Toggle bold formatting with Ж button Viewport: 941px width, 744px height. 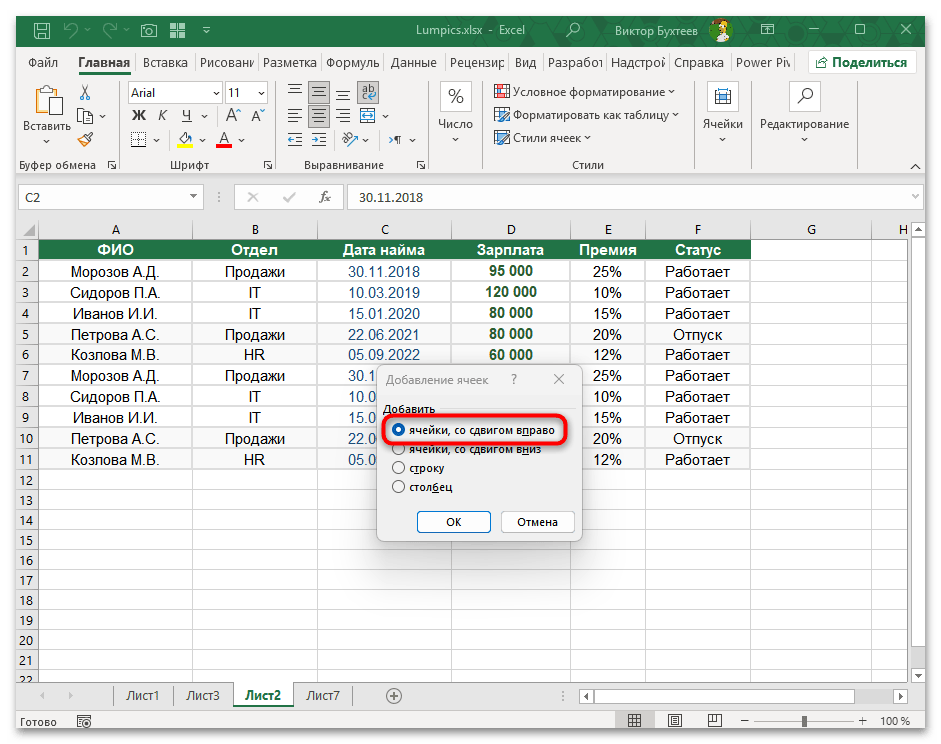[138, 116]
